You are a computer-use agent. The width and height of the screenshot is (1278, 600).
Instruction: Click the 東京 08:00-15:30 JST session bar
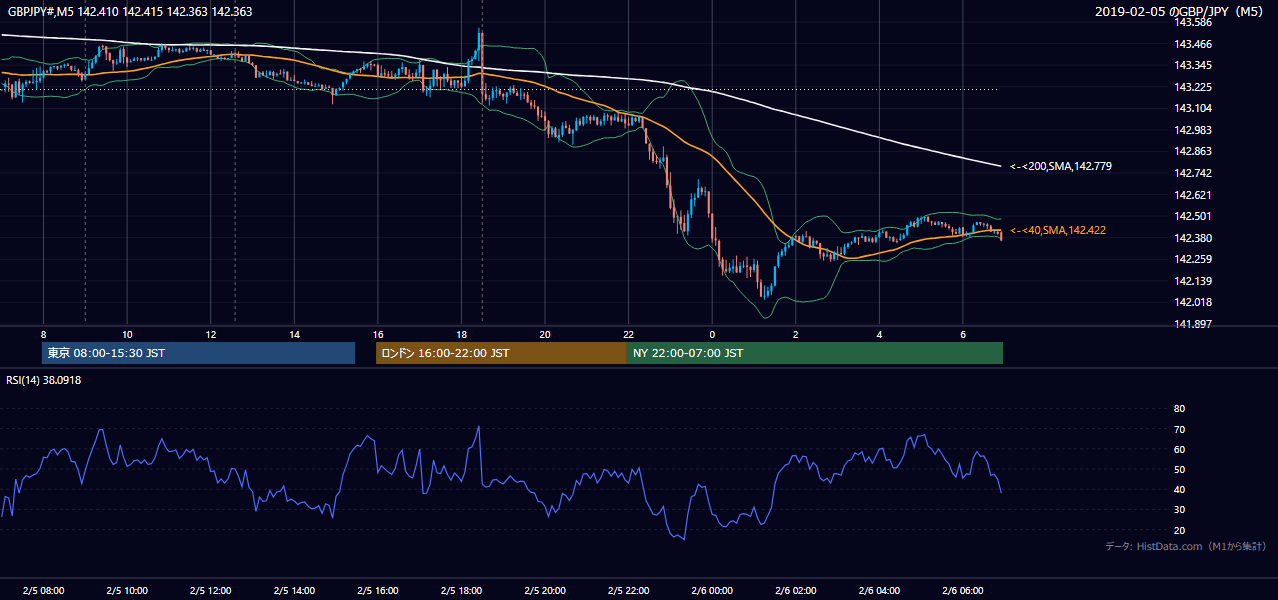[x=198, y=353]
